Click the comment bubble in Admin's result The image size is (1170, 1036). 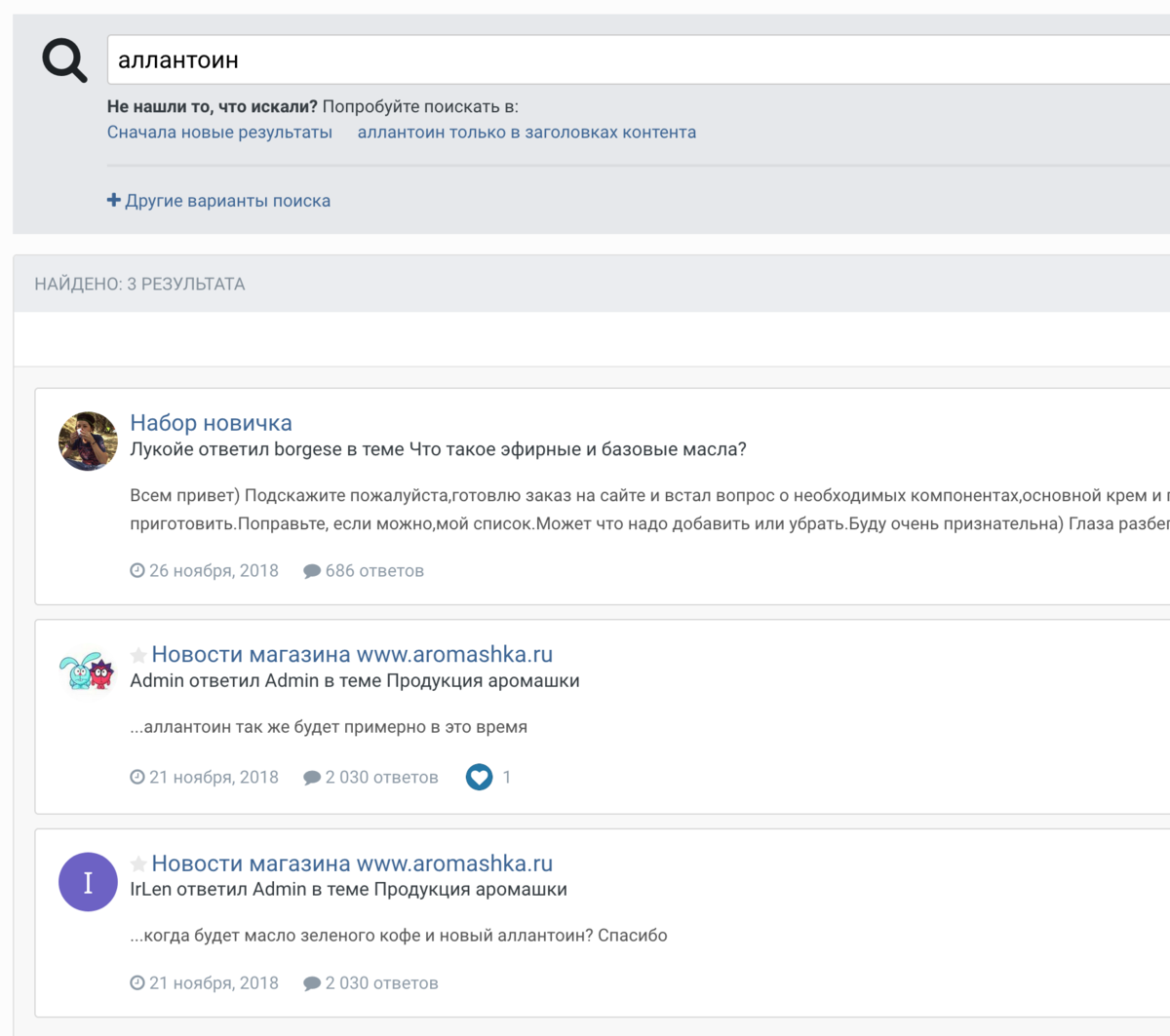[312, 778]
